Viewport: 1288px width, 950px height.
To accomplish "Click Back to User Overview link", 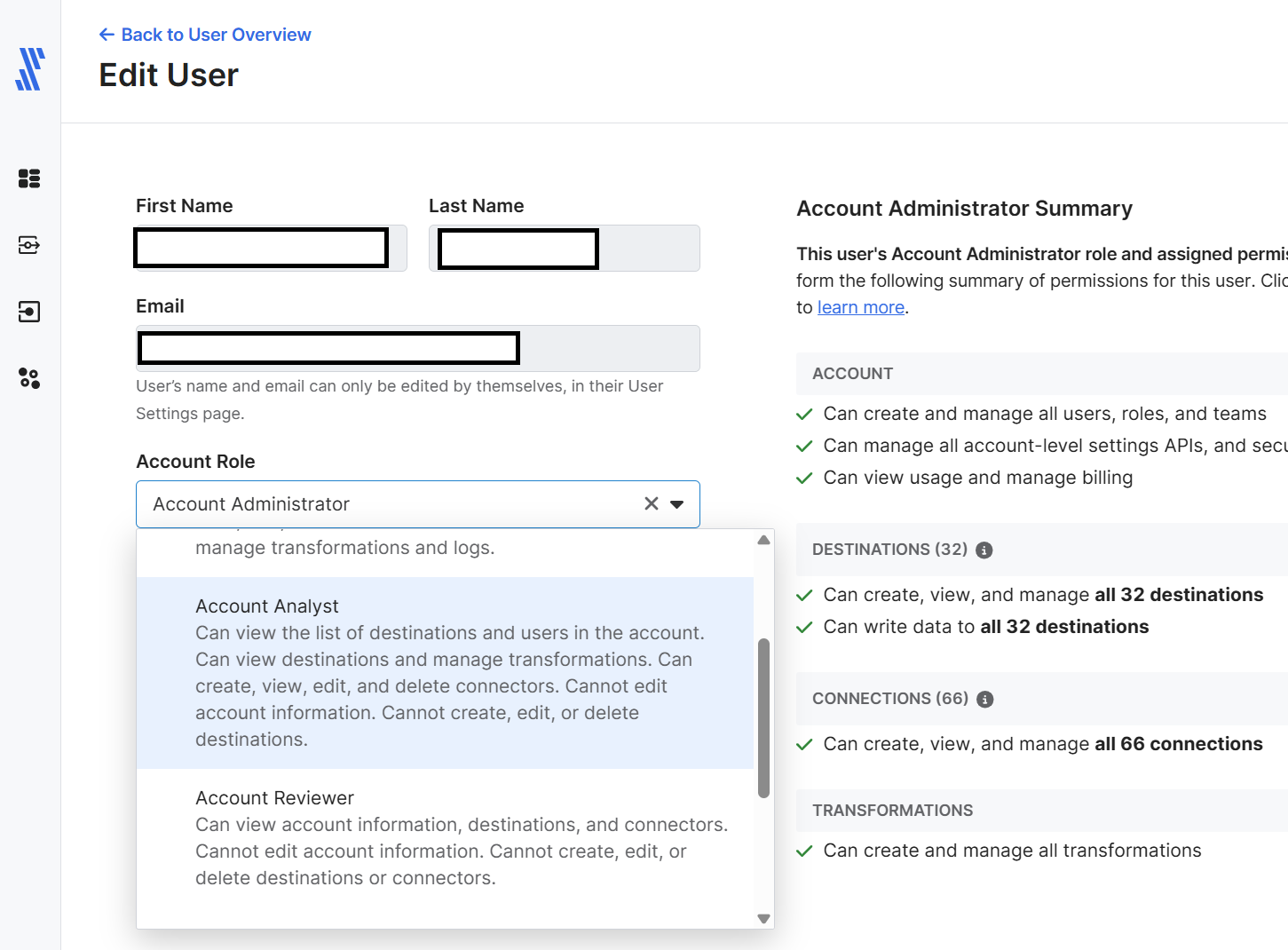I will point(205,35).
